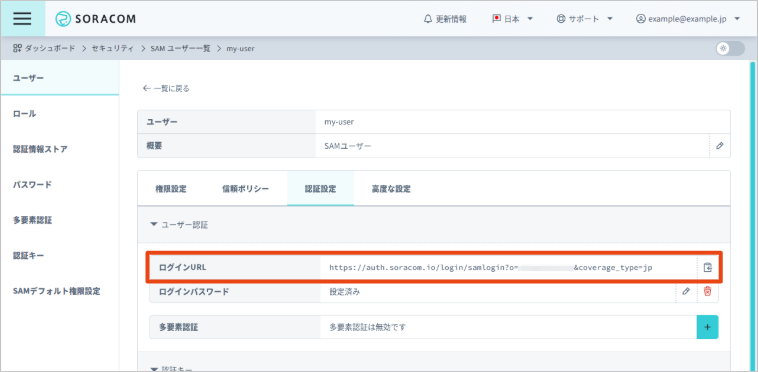Image resolution: width=758 pixels, height=372 pixels.
Task: Click ダッシュボード breadcrumb
Action: click(x=44, y=48)
